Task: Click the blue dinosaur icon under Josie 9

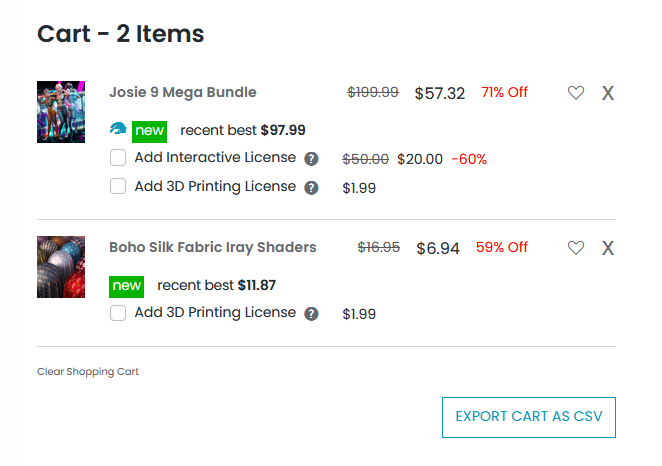Action: (119, 130)
